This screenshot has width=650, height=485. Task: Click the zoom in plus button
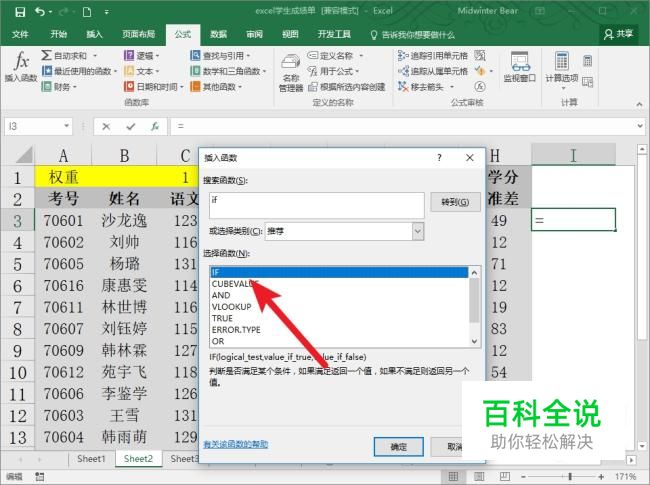point(601,476)
